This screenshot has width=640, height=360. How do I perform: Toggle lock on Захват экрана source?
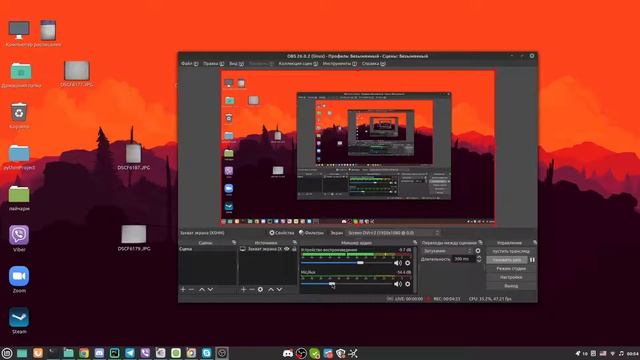(294, 249)
